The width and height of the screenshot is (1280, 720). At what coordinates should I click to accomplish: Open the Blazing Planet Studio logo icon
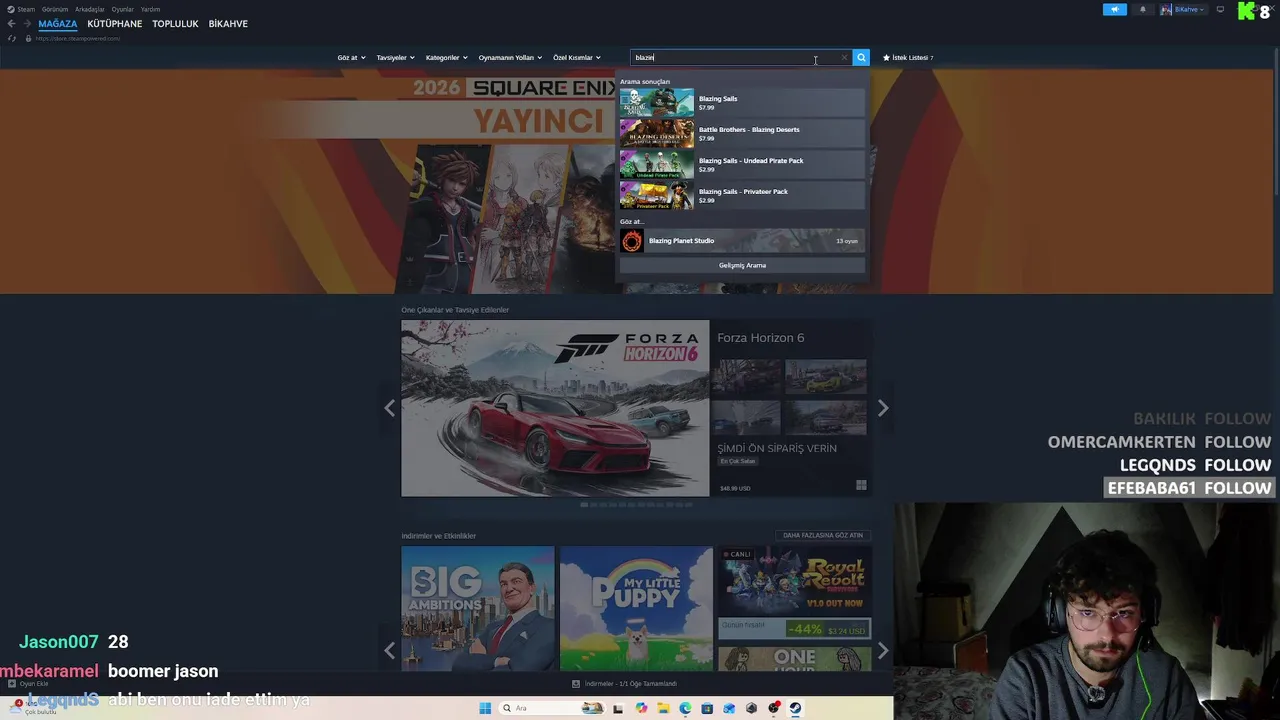tap(632, 241)
